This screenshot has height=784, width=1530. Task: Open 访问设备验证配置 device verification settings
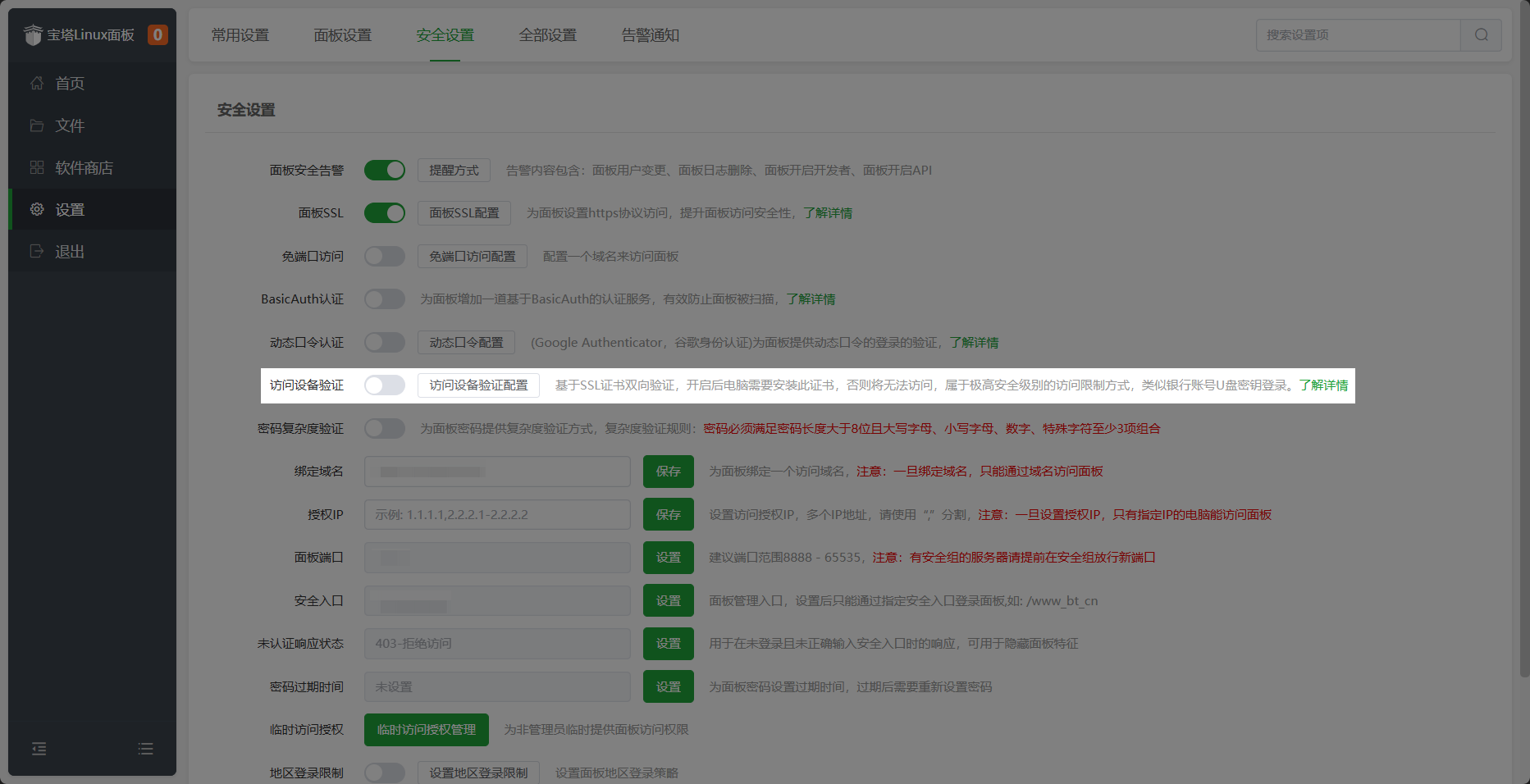point(478,385)
